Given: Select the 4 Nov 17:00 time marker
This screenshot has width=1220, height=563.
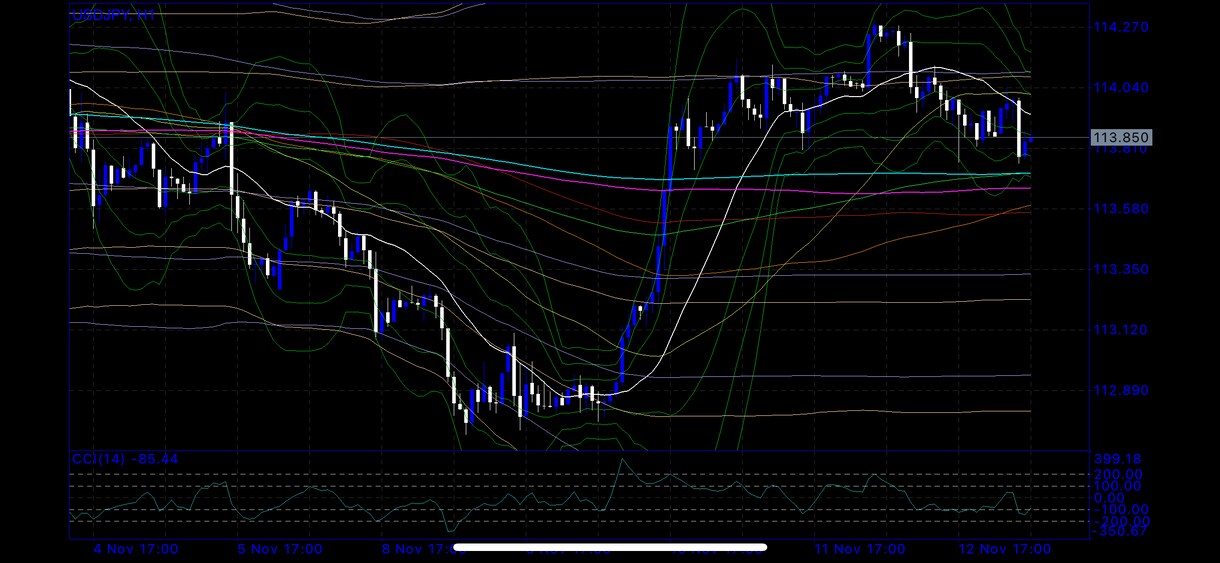Looking at the screenshot, I should tap(135, 549).
